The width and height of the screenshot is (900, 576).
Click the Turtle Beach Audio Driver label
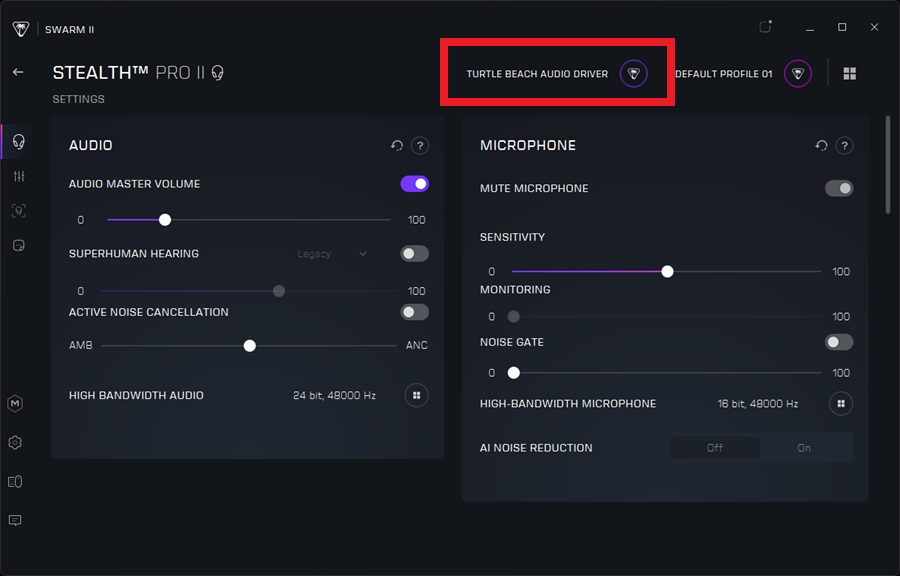coord(537,74)
